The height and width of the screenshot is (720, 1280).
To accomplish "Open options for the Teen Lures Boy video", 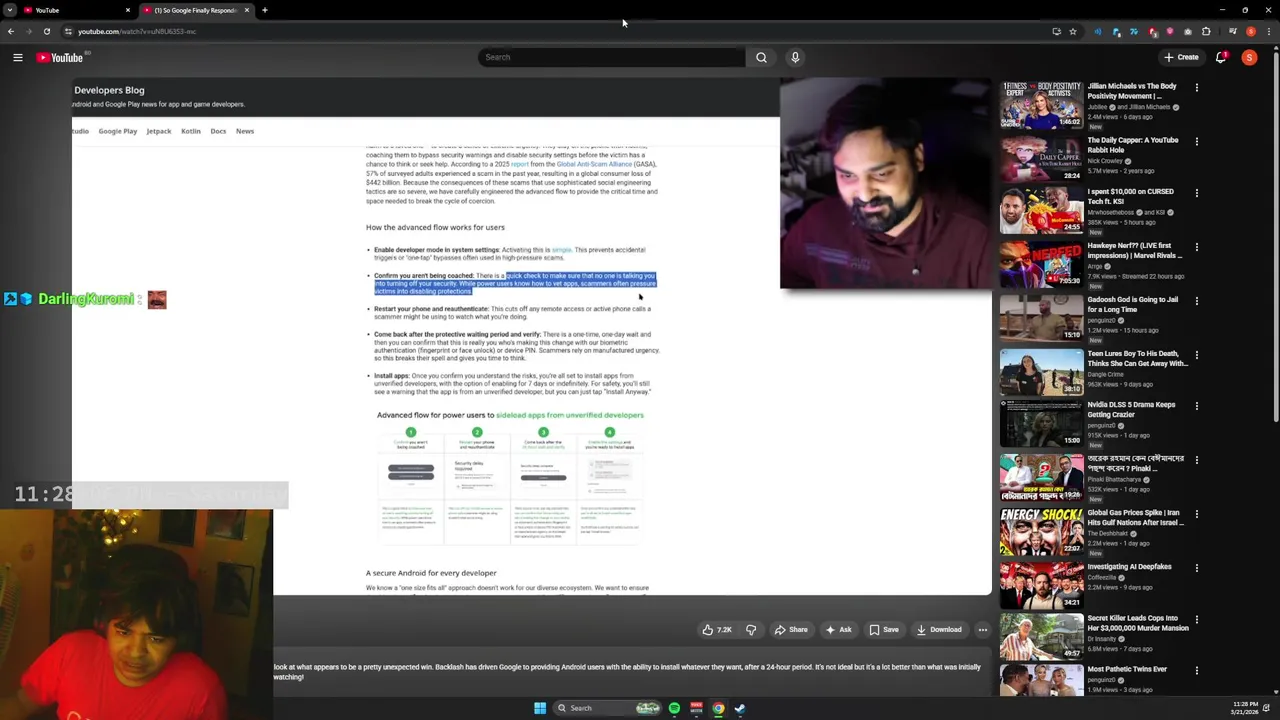I will (x=1196, y=355).
